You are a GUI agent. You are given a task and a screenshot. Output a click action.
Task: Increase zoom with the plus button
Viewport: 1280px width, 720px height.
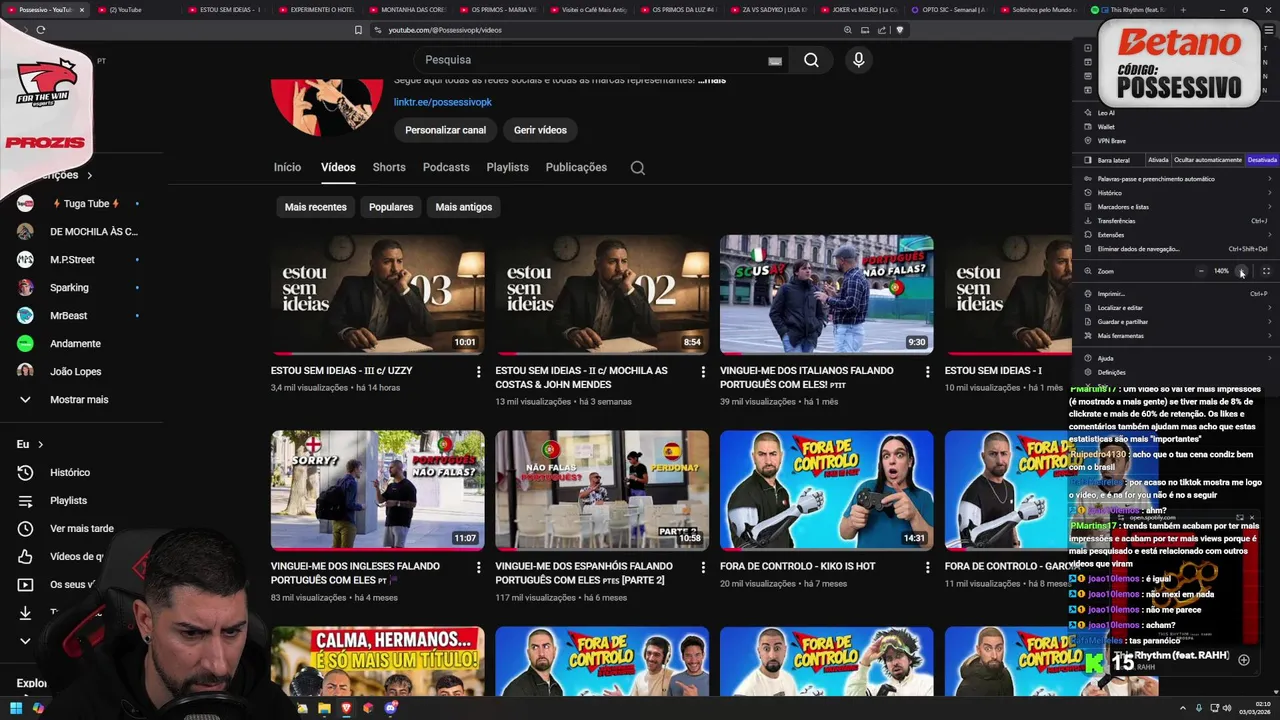click(x=1242, y=271)
